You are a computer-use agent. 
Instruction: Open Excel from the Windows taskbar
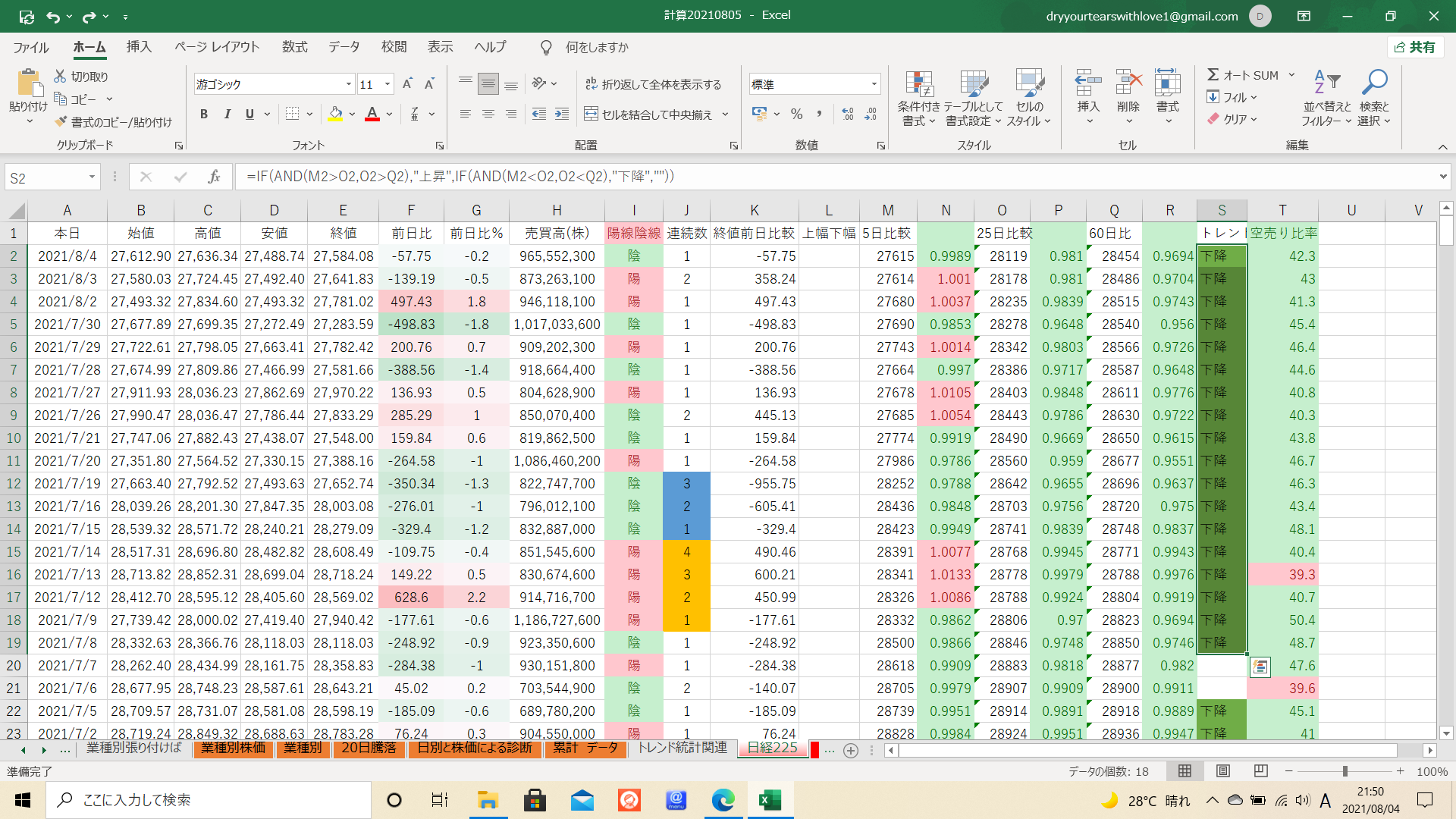click(x=770, y=800)
